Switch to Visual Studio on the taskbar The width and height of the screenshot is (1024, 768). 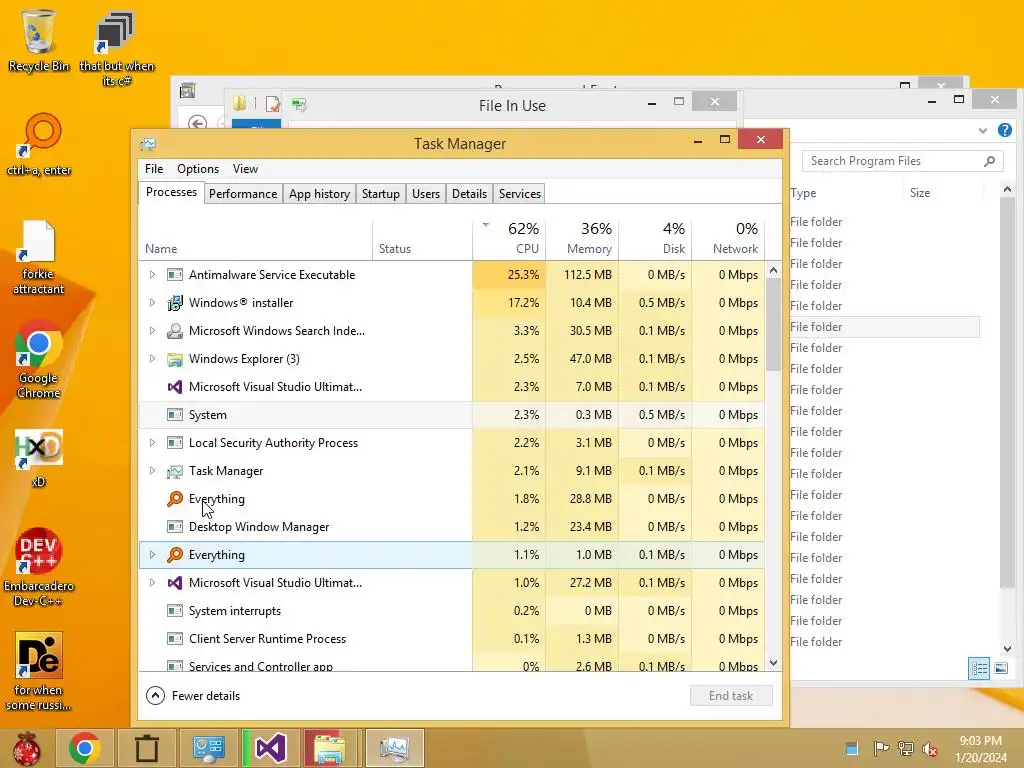pos(270,748)
